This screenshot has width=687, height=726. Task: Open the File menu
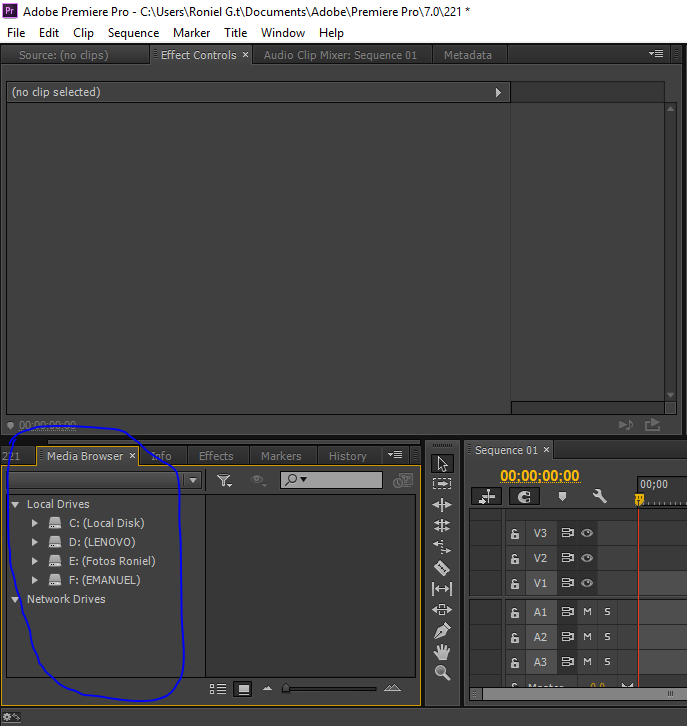tap(16, 33)
